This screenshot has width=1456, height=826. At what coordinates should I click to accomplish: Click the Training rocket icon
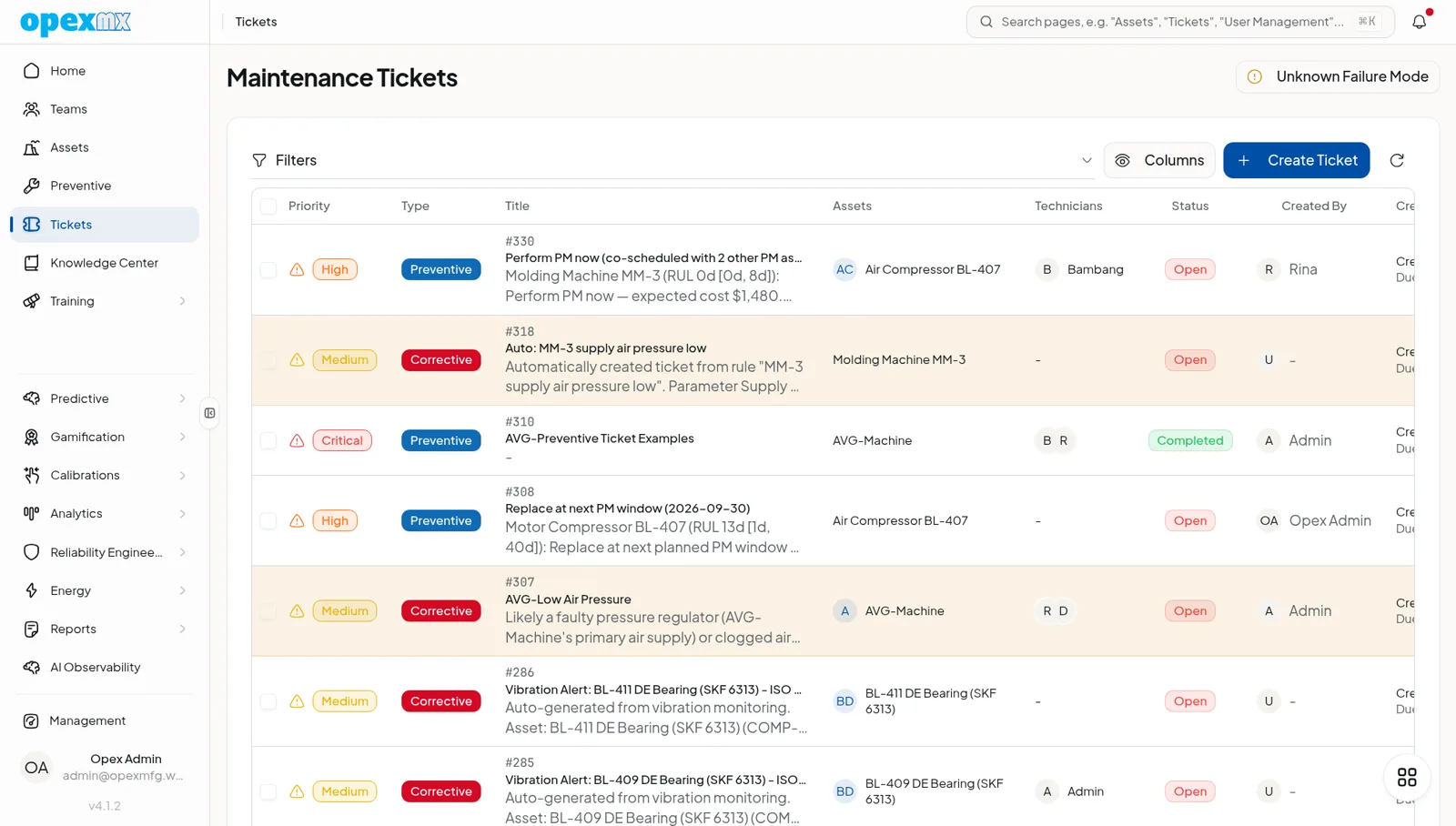click(x=32, y=301)
